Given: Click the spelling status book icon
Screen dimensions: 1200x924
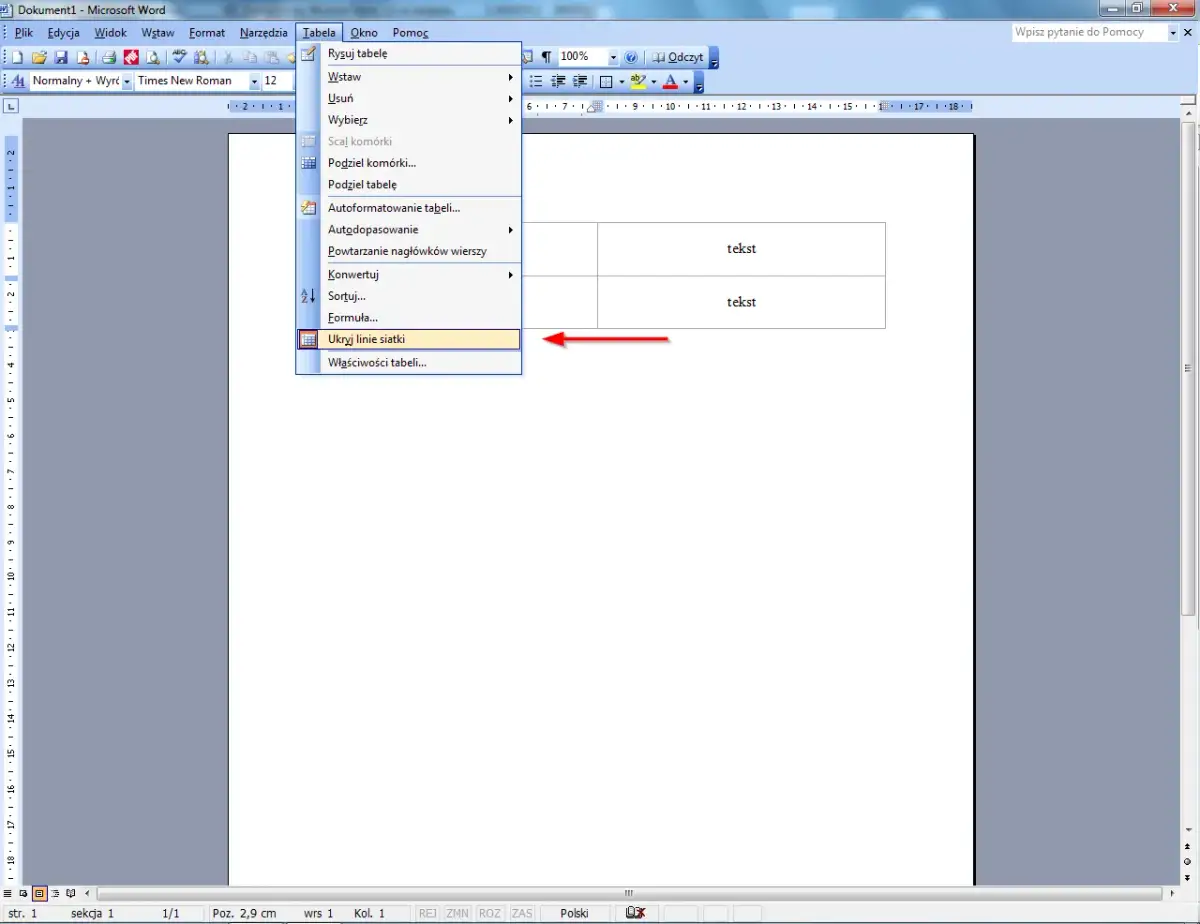Looking at the screenshot, I should coord(634,913).
